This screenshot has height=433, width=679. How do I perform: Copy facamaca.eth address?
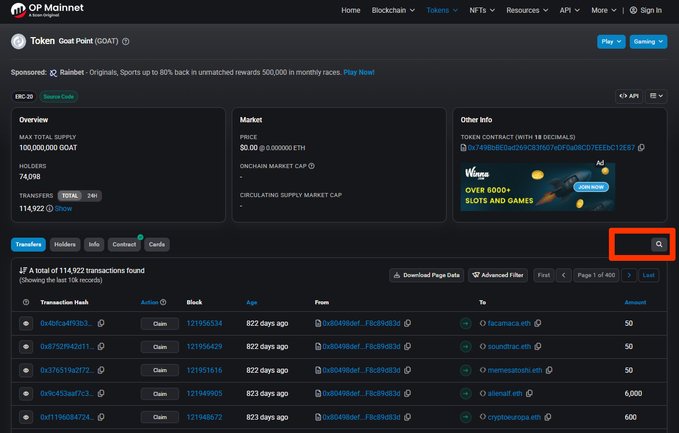click(x=537, y=323)
